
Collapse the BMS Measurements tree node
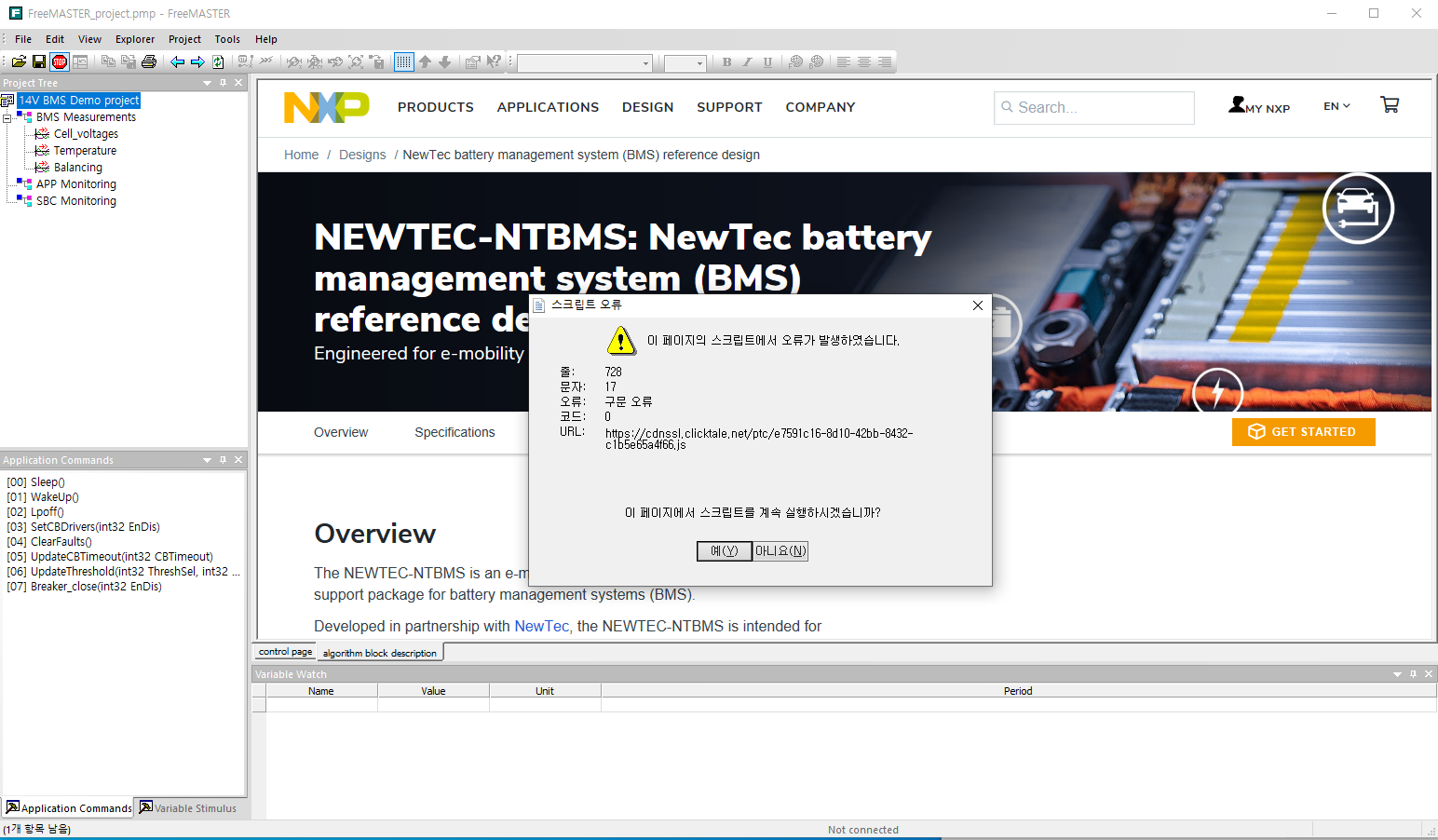[x=8, y=116]
